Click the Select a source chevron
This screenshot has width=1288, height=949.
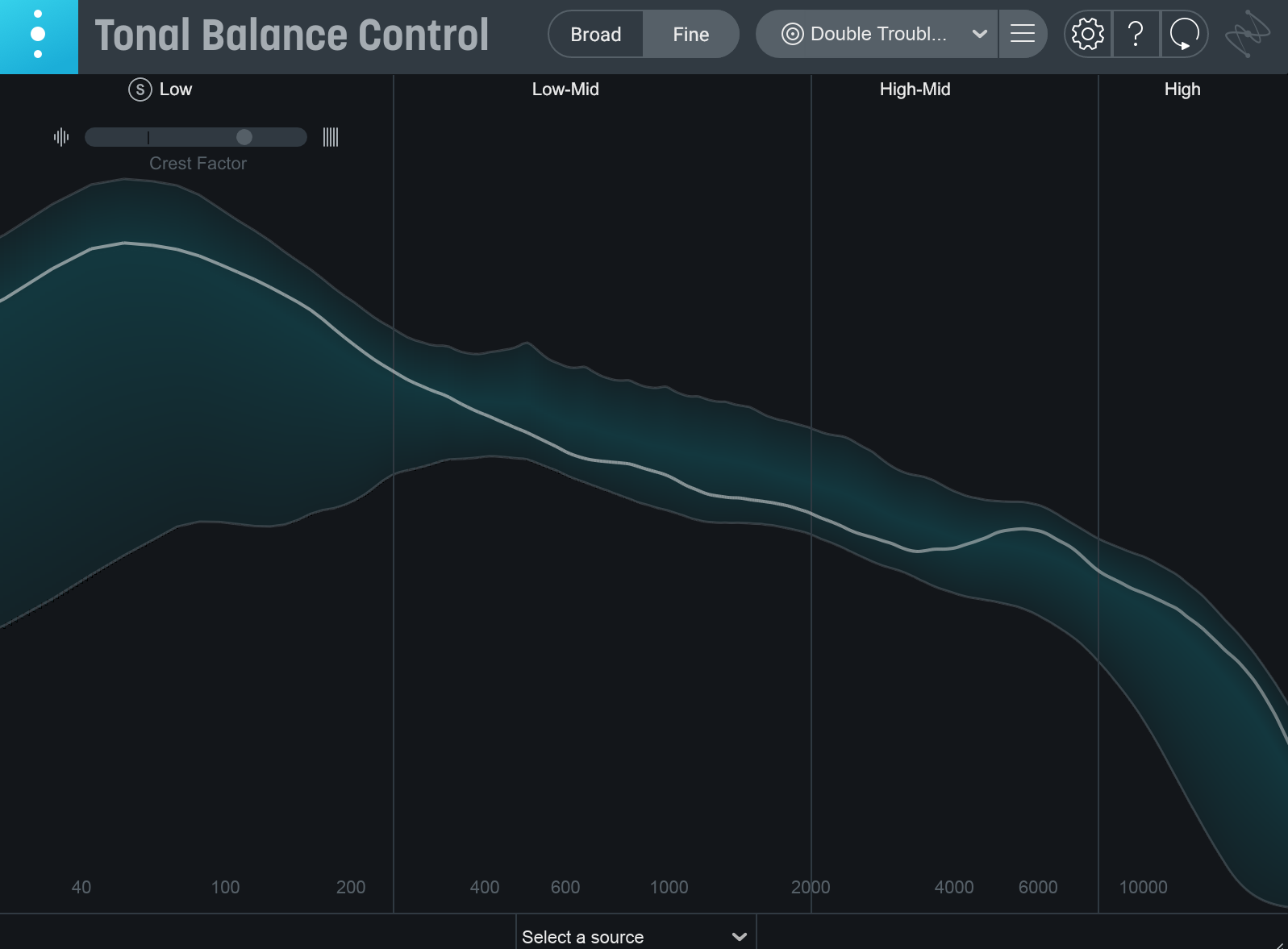(740, 937)
